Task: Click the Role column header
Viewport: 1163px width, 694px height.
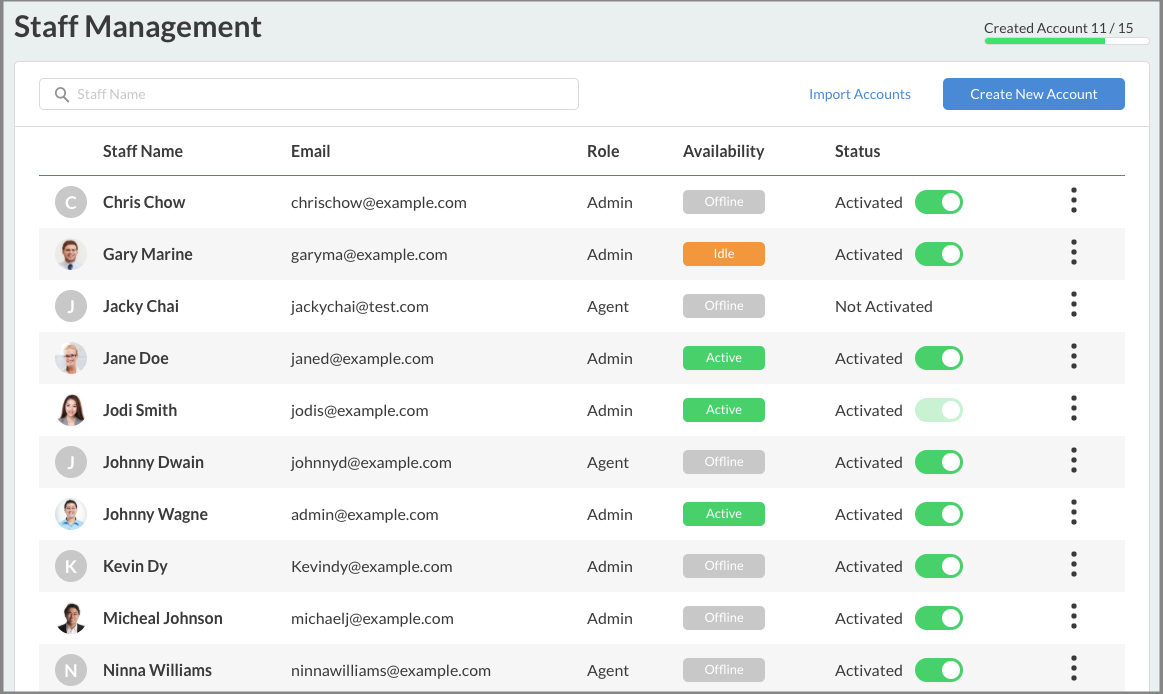Action: pos(603,151)
